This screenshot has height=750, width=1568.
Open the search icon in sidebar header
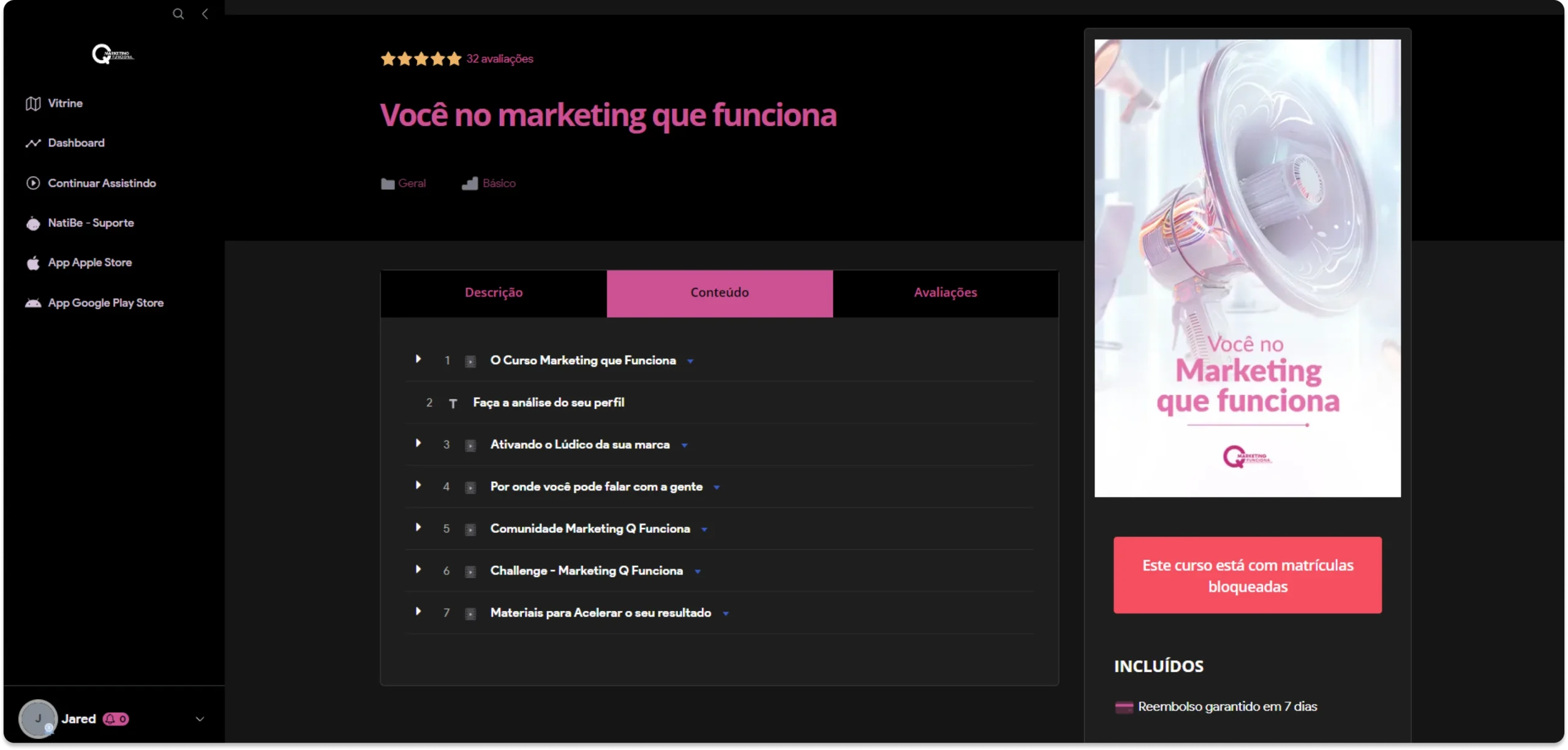[x=178, y=13]
